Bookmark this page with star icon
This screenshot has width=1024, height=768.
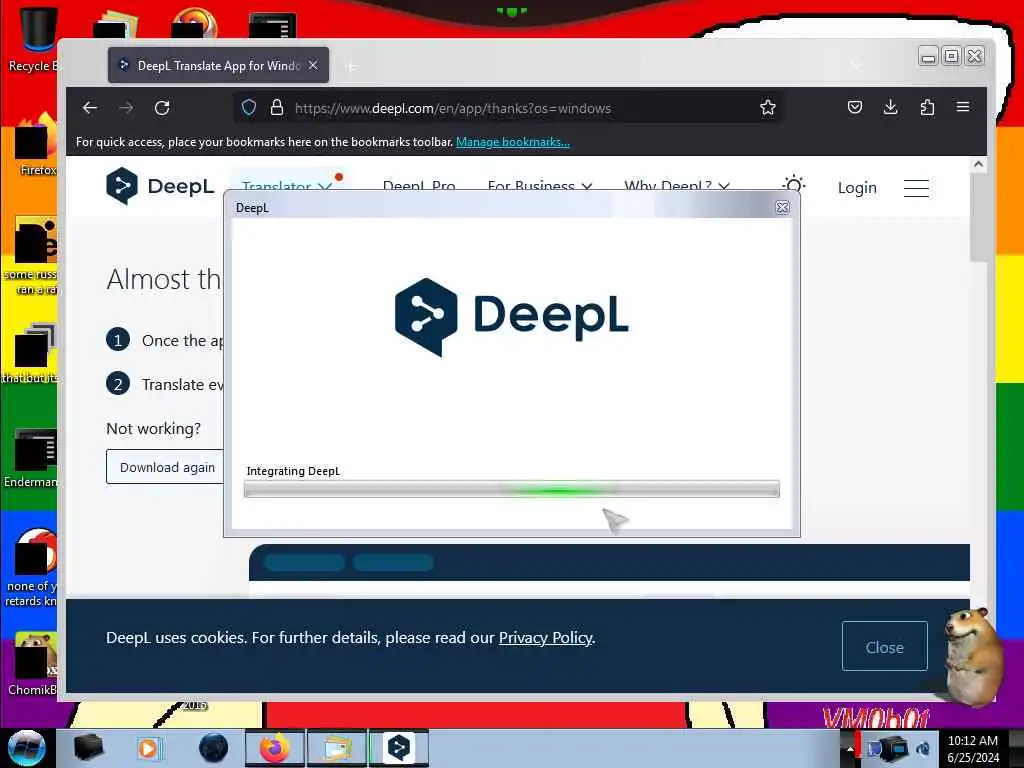tap(767, 108)
